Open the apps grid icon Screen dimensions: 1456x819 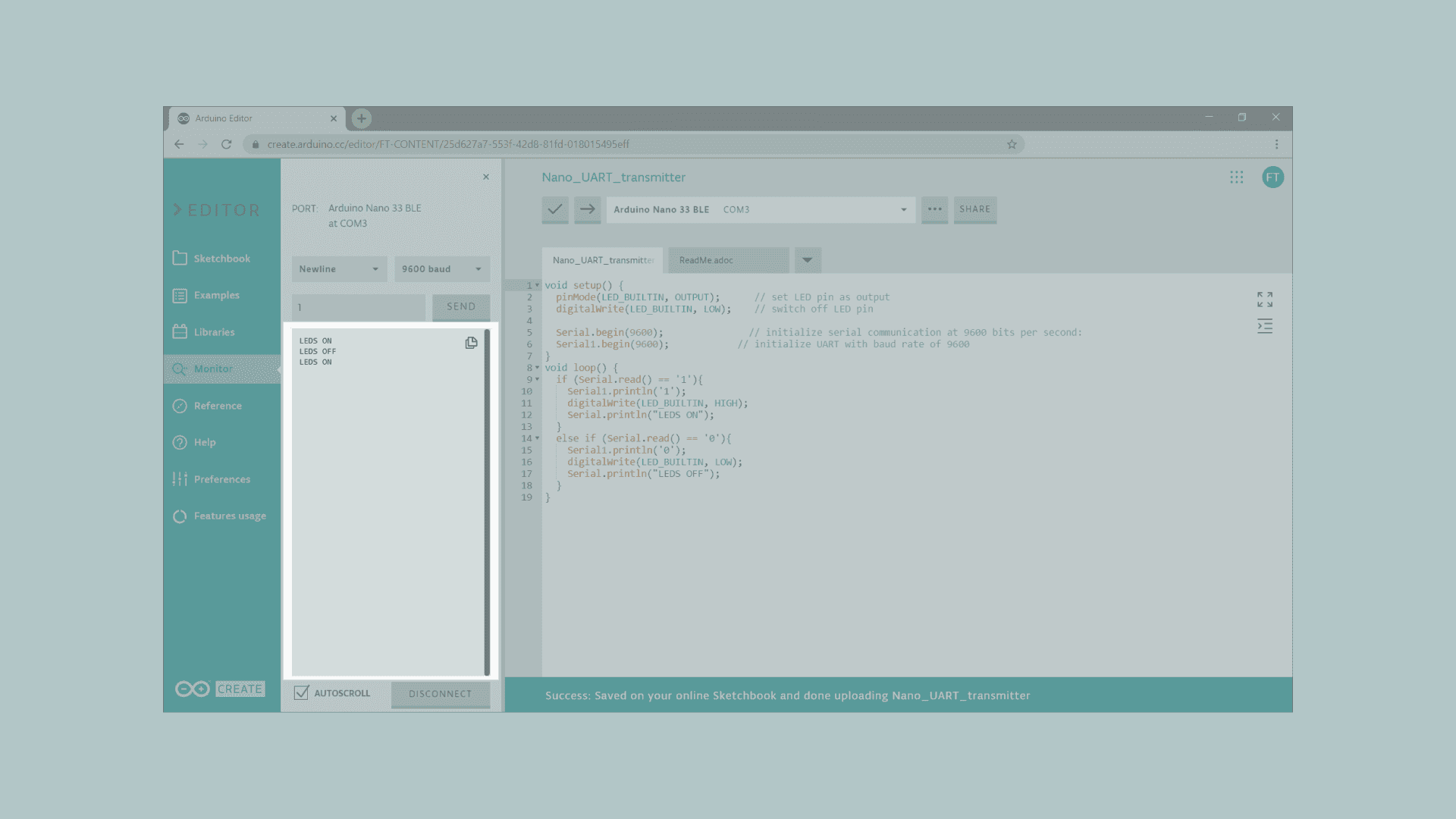[x=1236, y=177]
